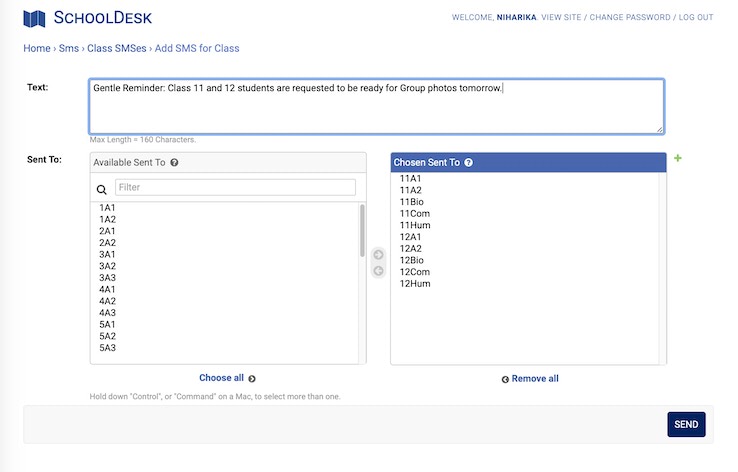Viewport: 738px width, 472px height.
Task: Click the available list scrollbar
Action: coord(362,230)
